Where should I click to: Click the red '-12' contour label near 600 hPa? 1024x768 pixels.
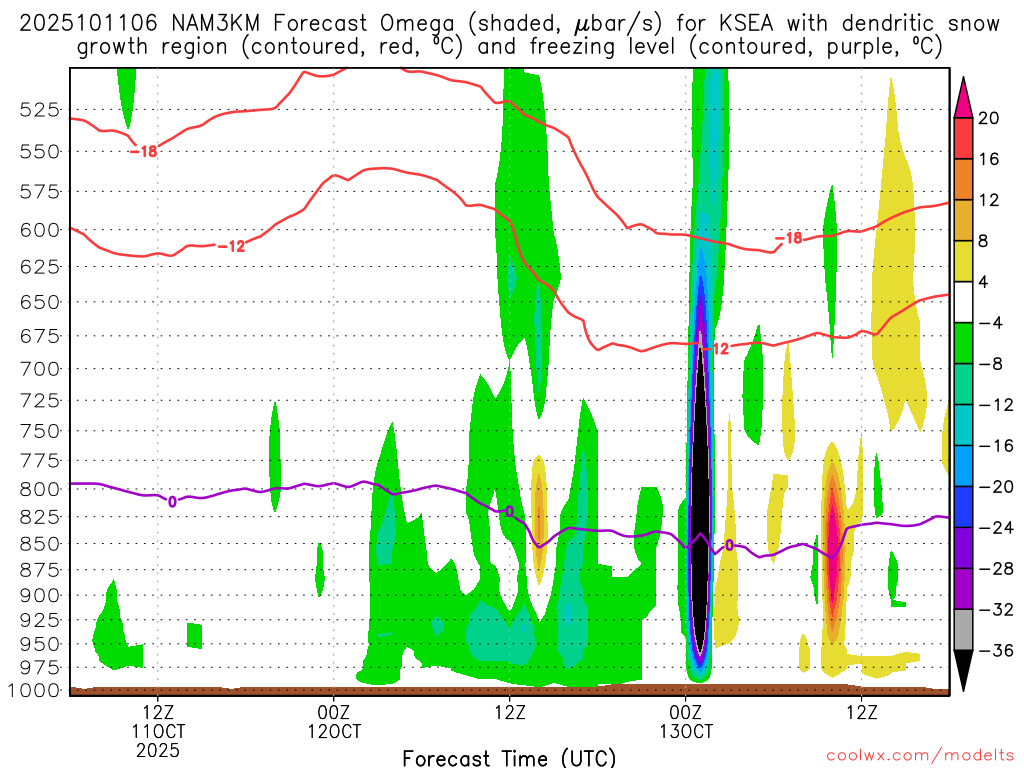point(231,246)
